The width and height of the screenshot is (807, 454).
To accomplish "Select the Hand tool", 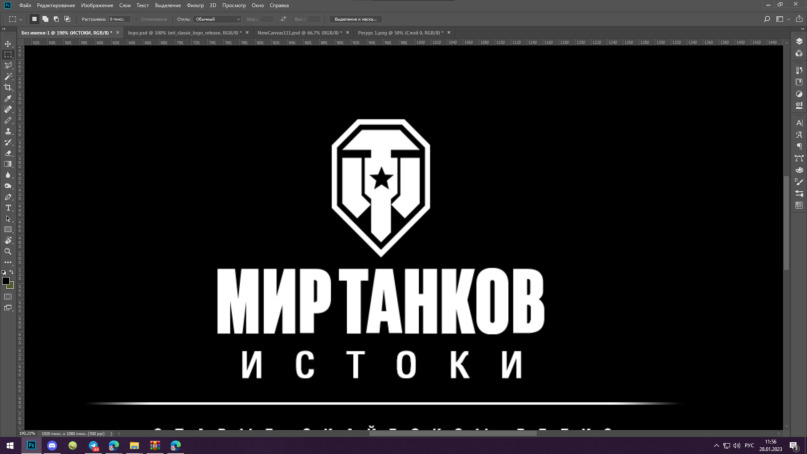I will tap(8, 240).
